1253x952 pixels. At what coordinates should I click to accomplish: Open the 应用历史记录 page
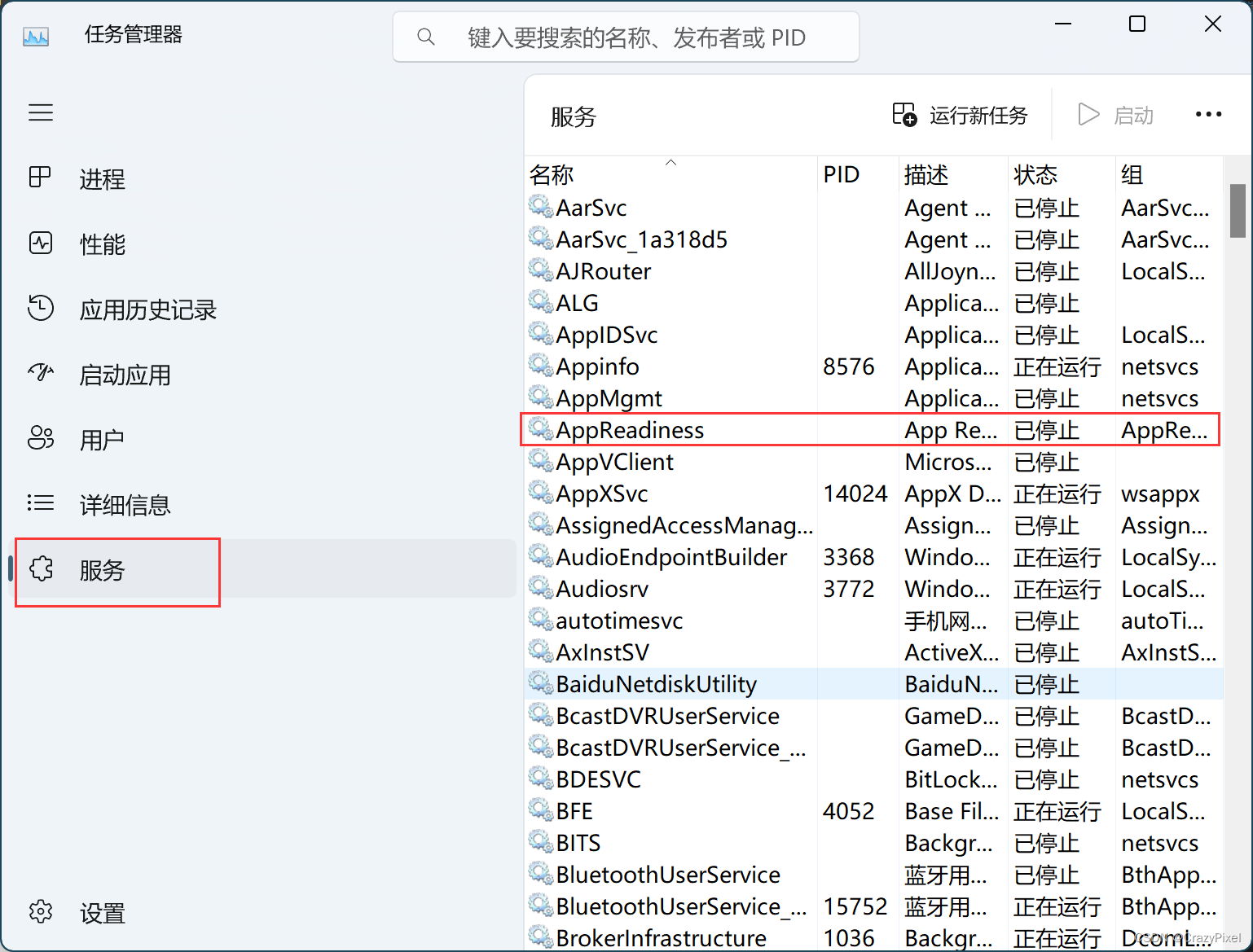click(x=148, y=309)
